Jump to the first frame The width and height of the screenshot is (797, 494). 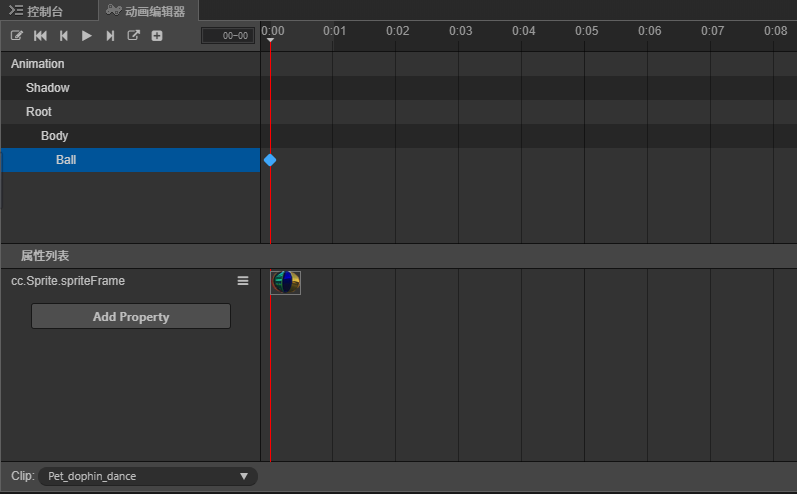[40, 36]
